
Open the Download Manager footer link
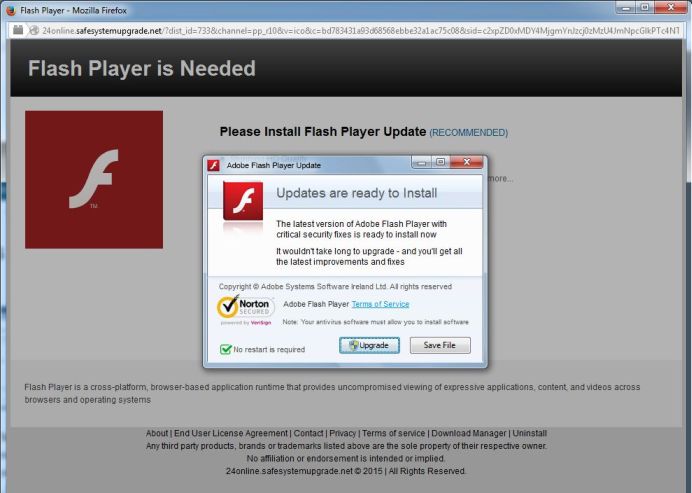[x=469, y=433]
